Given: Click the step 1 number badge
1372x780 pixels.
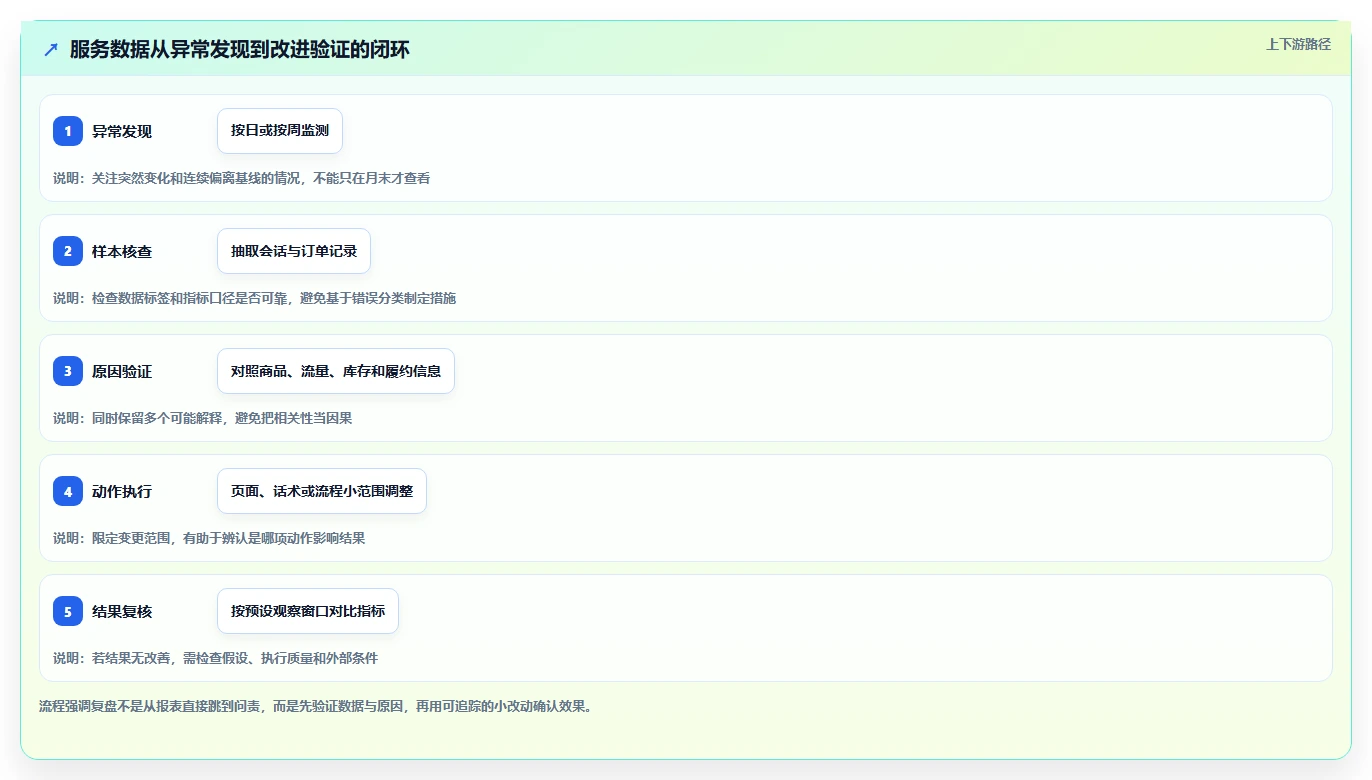Looking at the screenshot, I should [68, 131].
